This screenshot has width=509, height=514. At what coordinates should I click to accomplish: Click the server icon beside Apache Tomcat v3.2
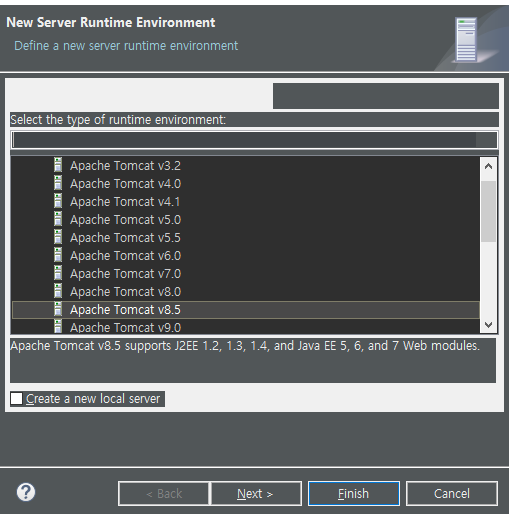click(x=58, y=165)
